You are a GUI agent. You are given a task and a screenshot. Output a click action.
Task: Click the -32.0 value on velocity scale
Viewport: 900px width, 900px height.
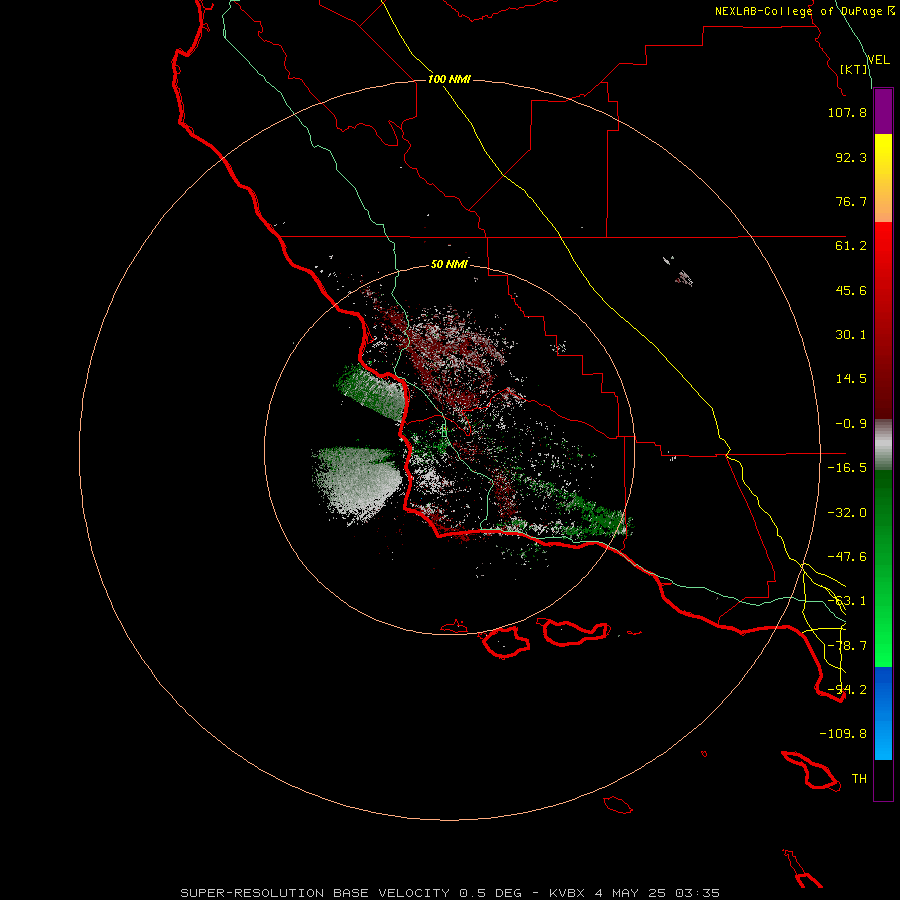(847, 513)
